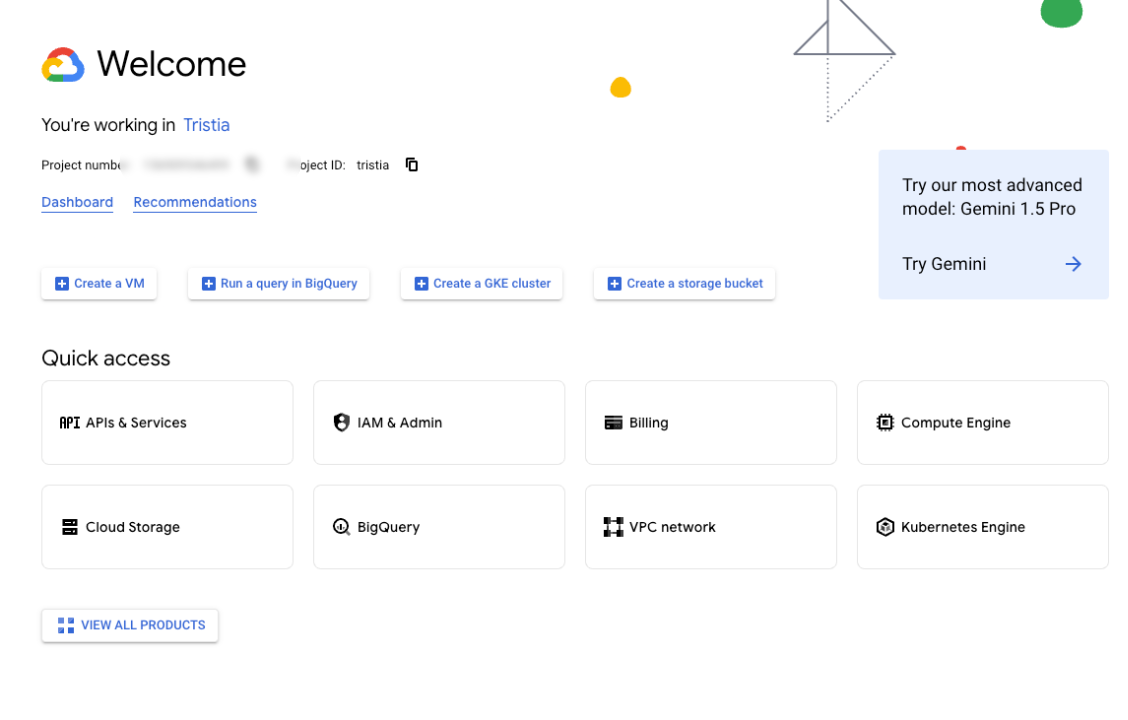Open the IAM & Admin card

(439, 423)
